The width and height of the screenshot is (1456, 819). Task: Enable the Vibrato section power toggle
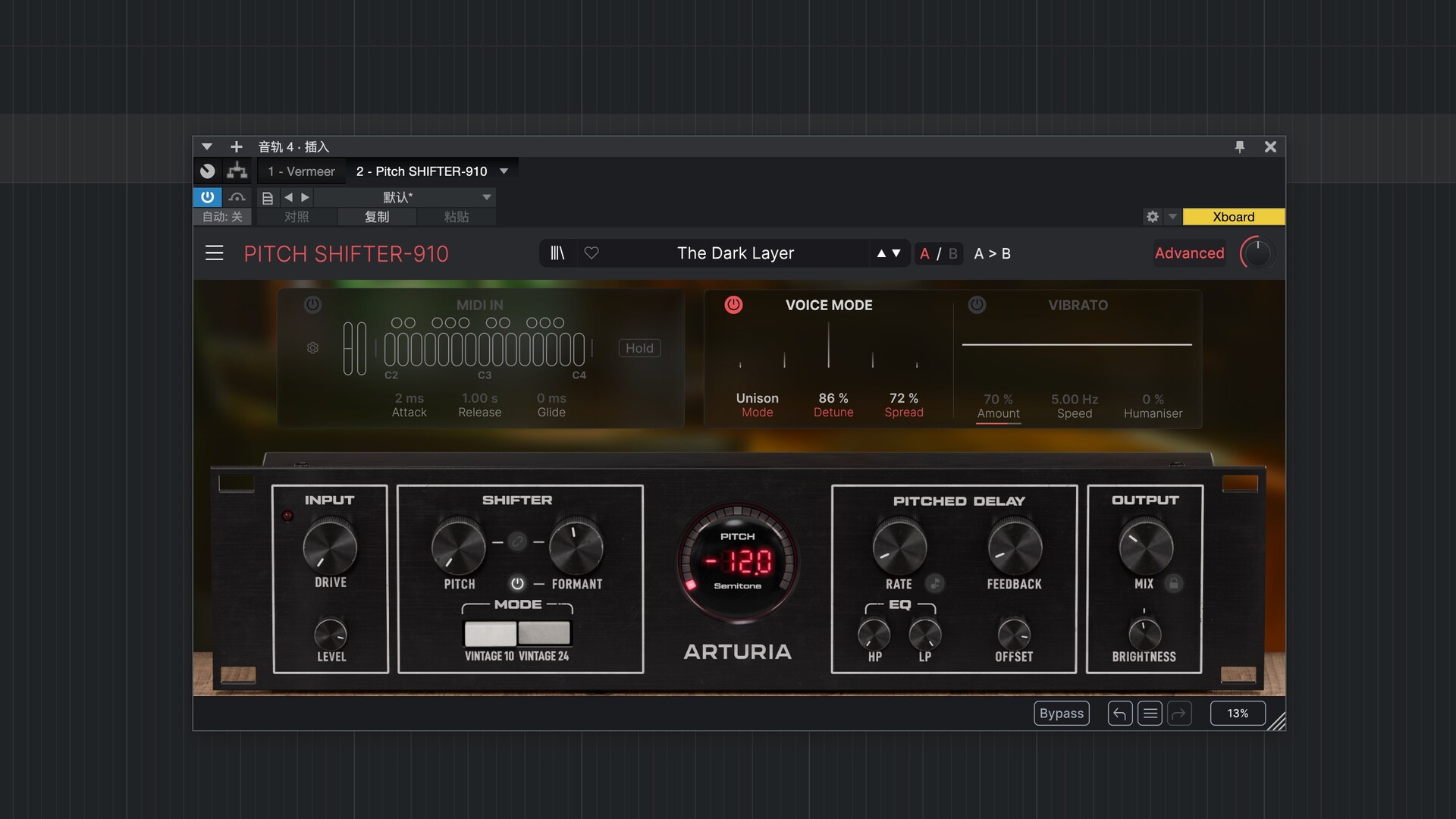(977, 306)
